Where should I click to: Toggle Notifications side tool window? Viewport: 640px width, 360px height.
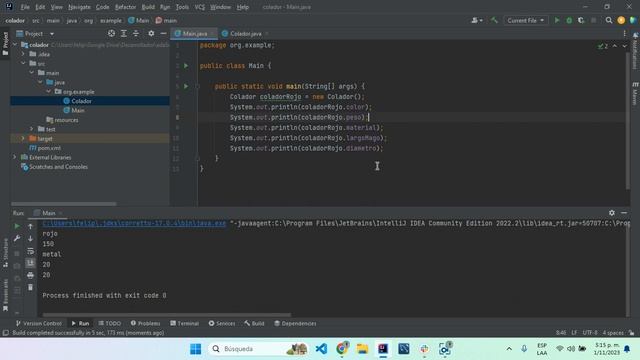point(635,51)
